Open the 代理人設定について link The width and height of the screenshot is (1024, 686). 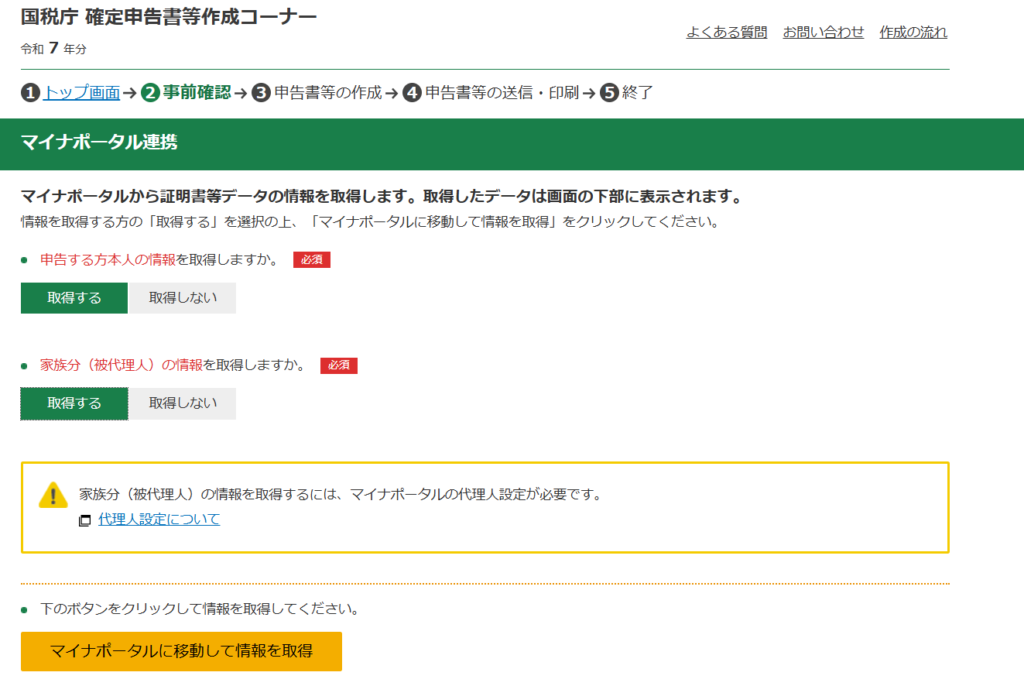click(x=159, y=519)
